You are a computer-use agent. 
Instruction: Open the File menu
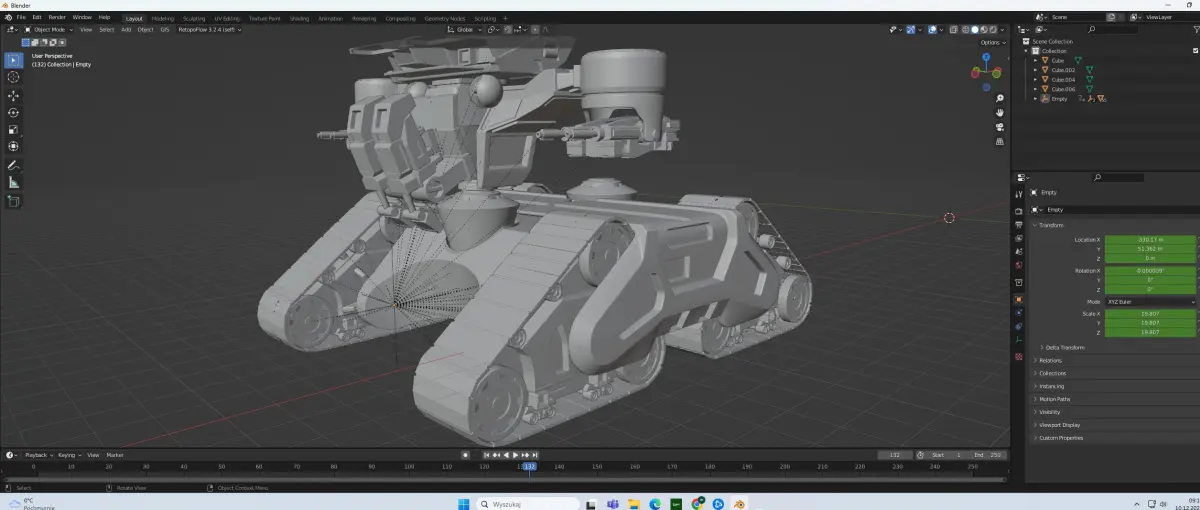coord(21,17)
